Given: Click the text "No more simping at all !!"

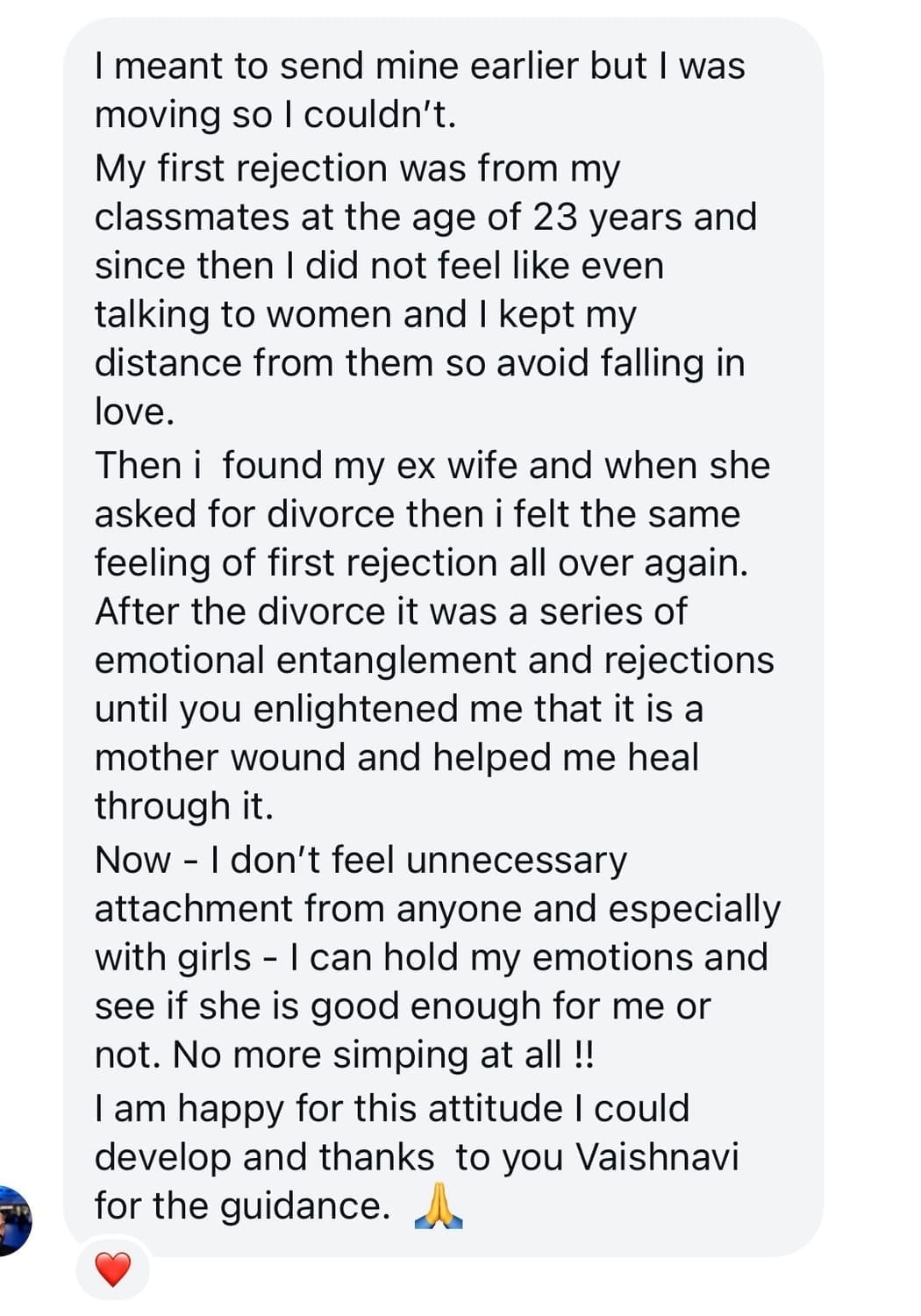Looking at the screenshot, I should click(x=383, y=1055).
